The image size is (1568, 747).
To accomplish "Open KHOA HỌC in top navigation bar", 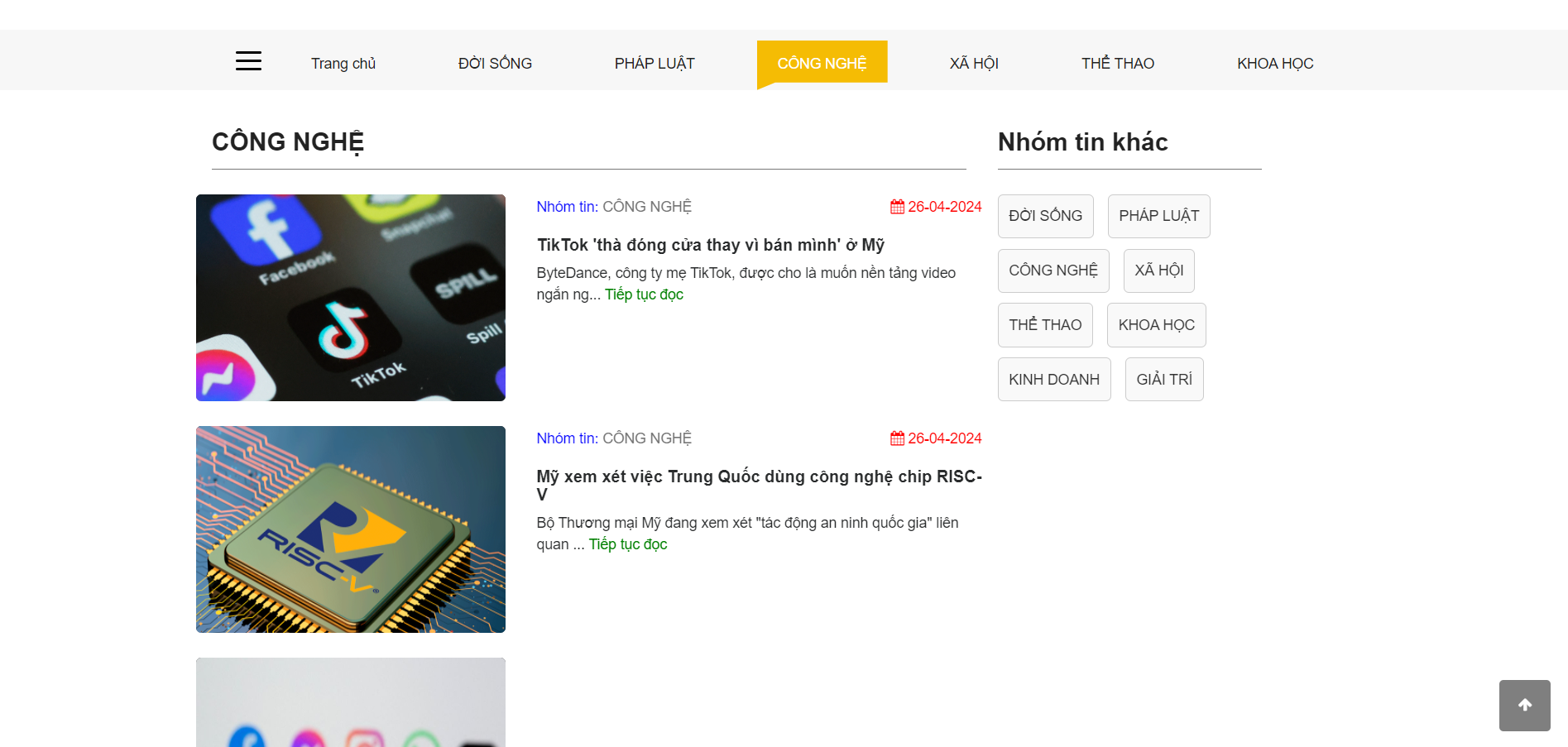I will [x=1275, y=64].
